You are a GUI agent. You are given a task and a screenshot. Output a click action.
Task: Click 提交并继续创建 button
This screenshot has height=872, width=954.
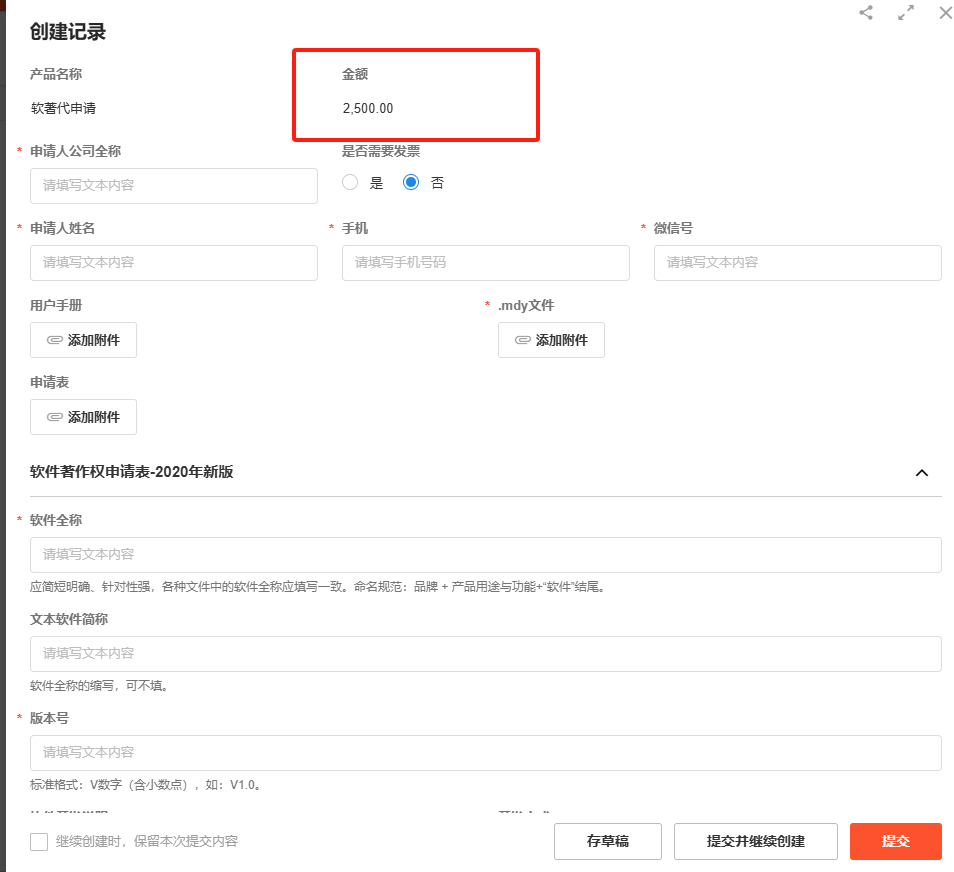(756, 842)
